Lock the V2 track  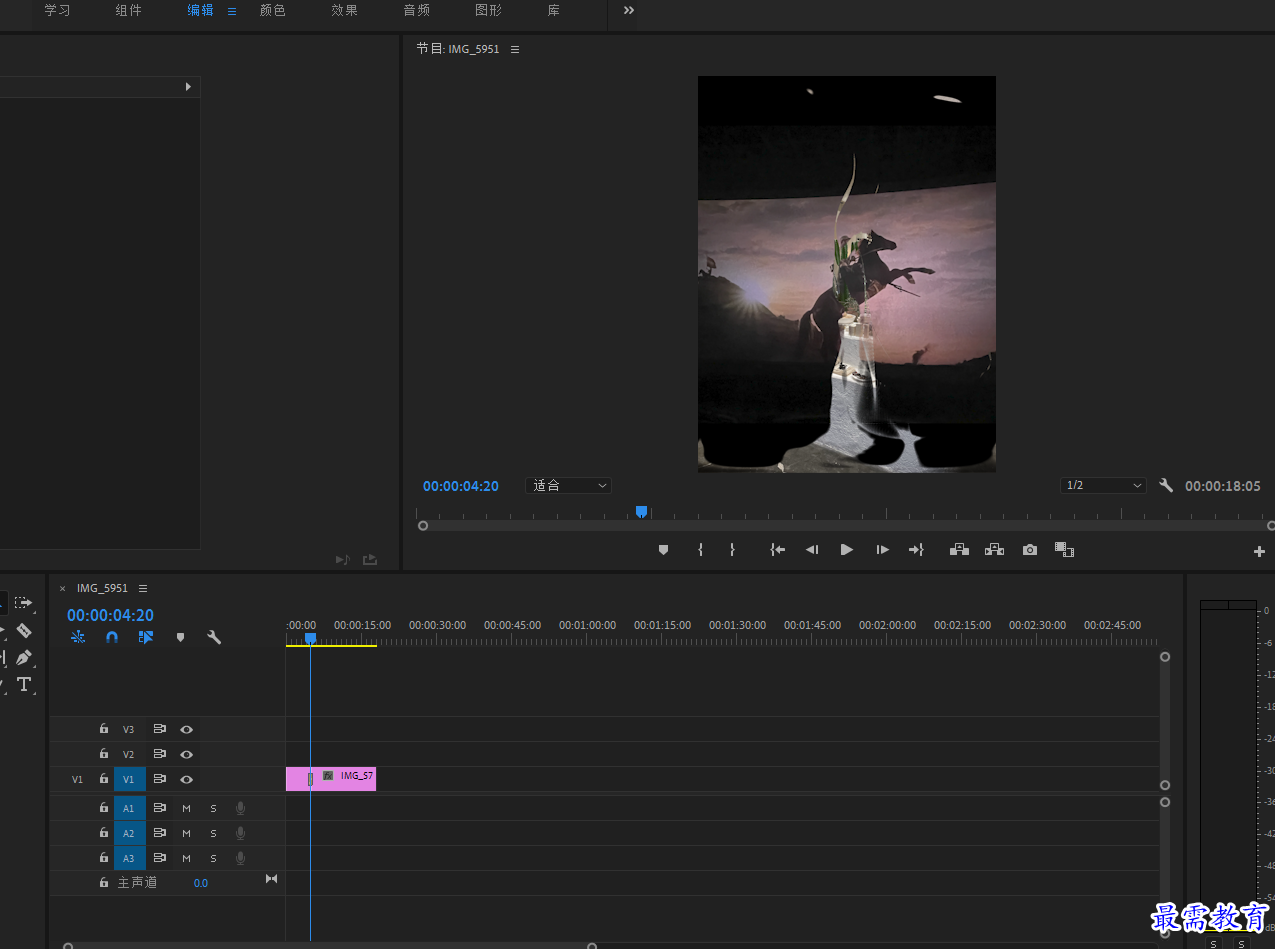coord(103,754)
